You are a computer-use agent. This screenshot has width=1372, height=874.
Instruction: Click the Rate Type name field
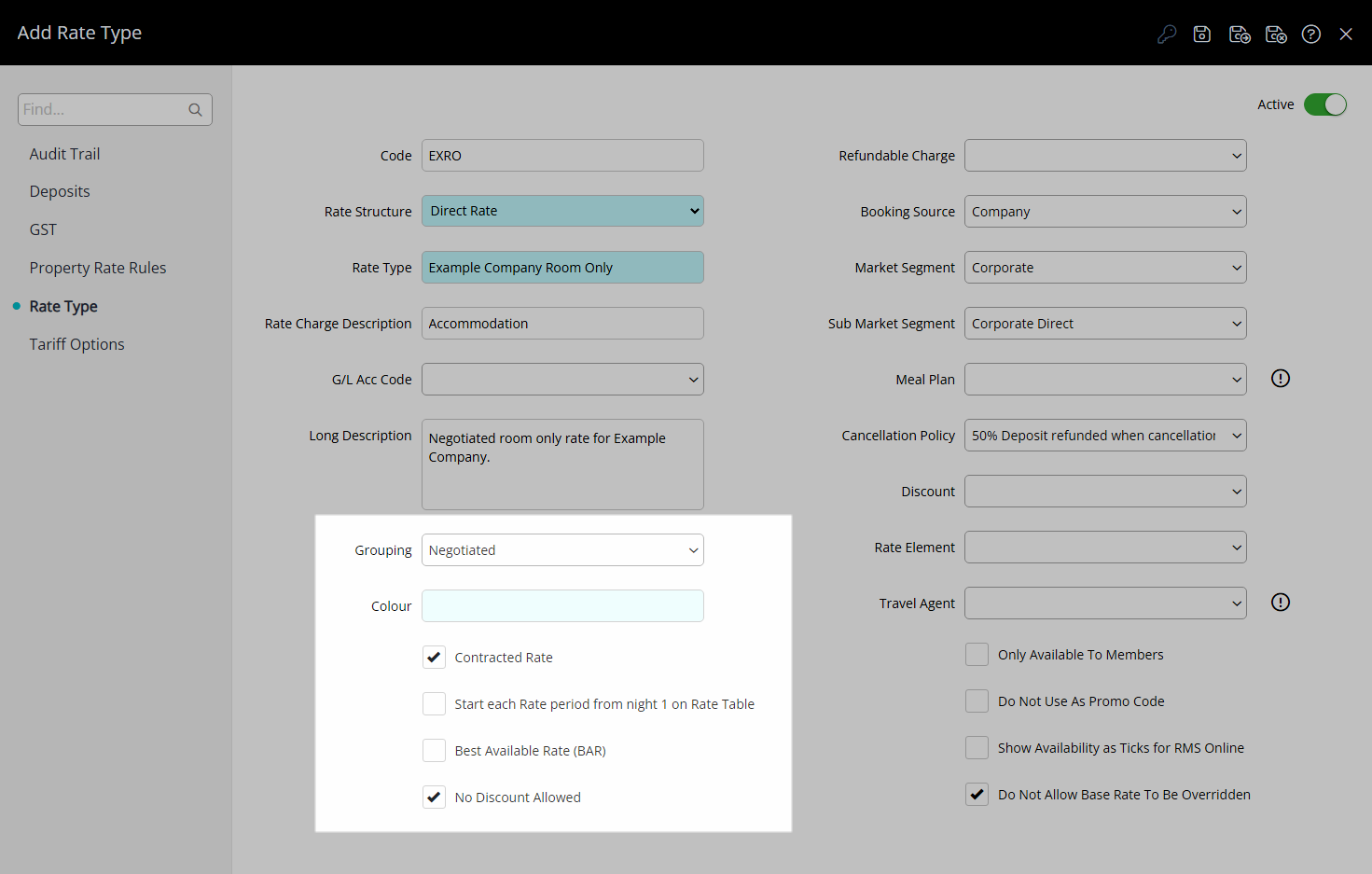pyautogui.click(x=562, y=268)
